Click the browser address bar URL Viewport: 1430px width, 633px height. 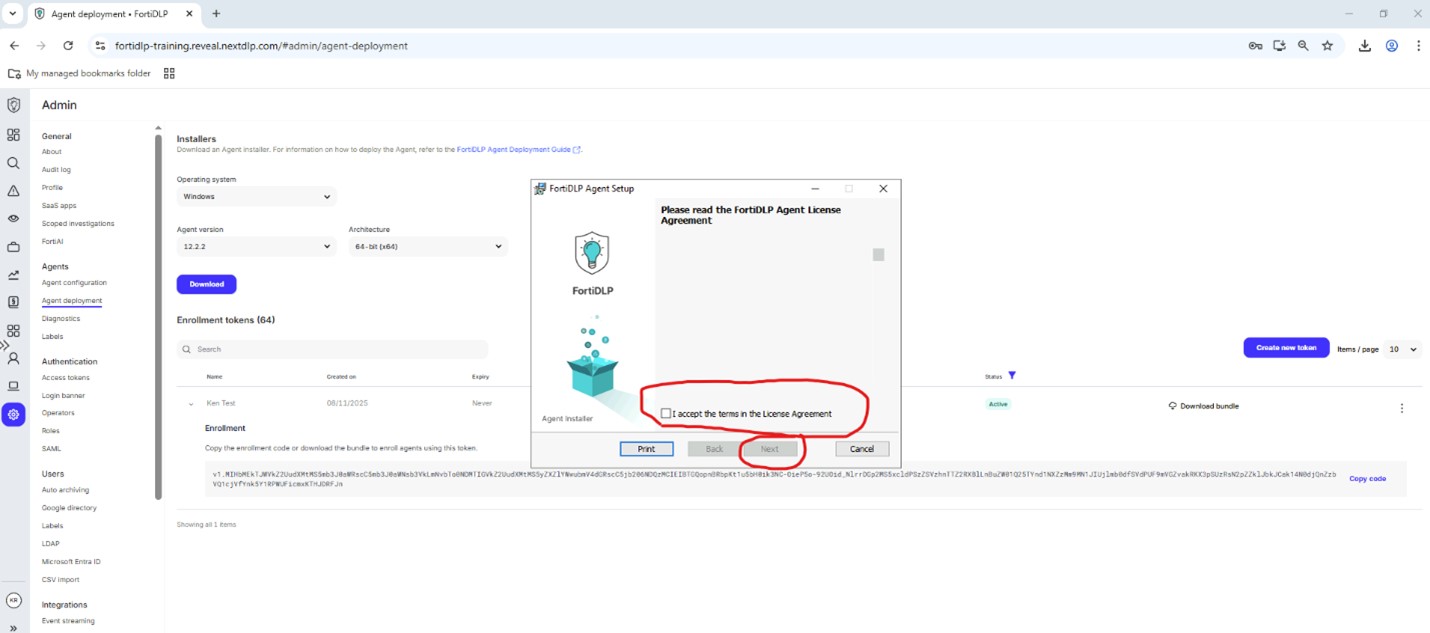[261, 46]
